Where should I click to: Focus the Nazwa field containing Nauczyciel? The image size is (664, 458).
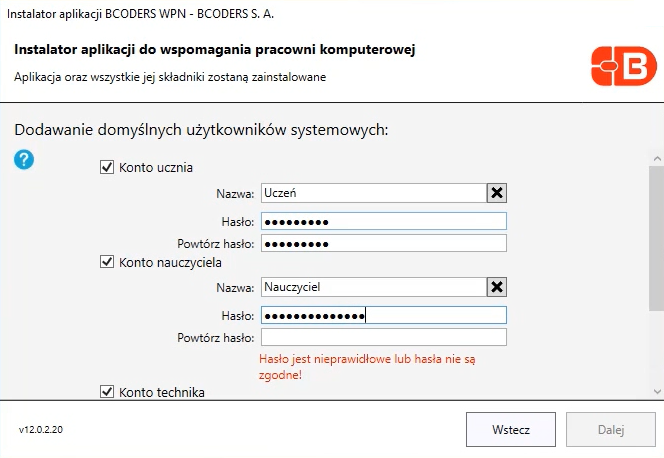tap(374, 287)
